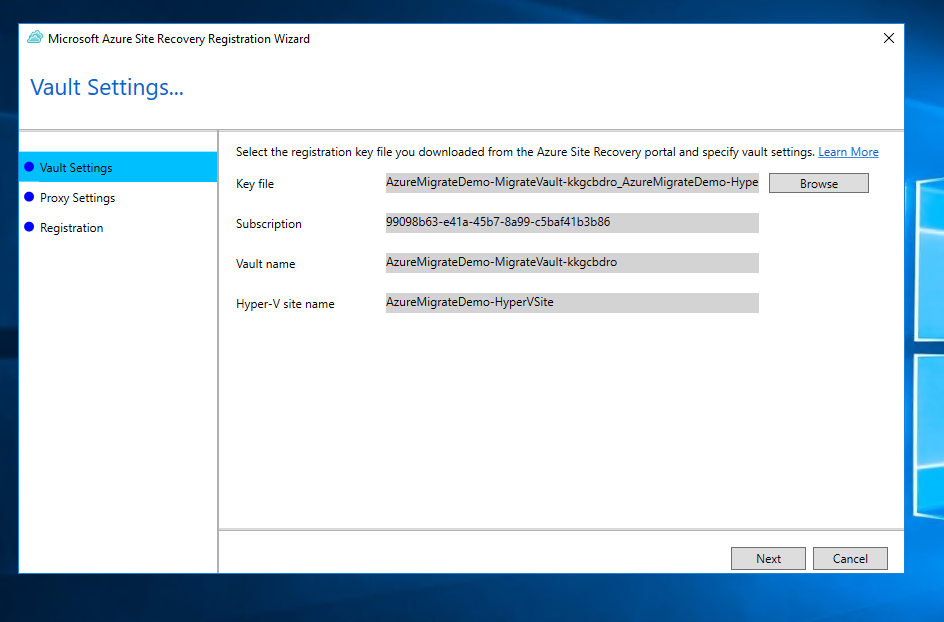The image size is (944, 622).
Task: Click the 'Key file' label
Action: 255,184
